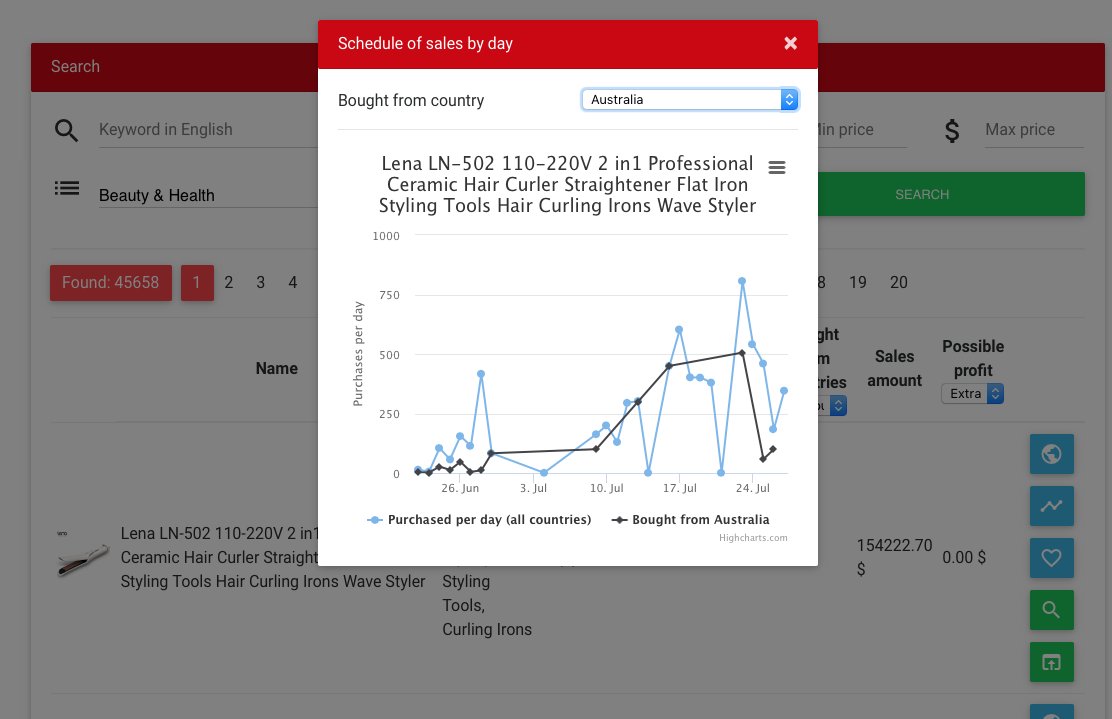Click the chart title text in dialog
Viewport: 1112px width, 719px height.
[x=567, y=184]
